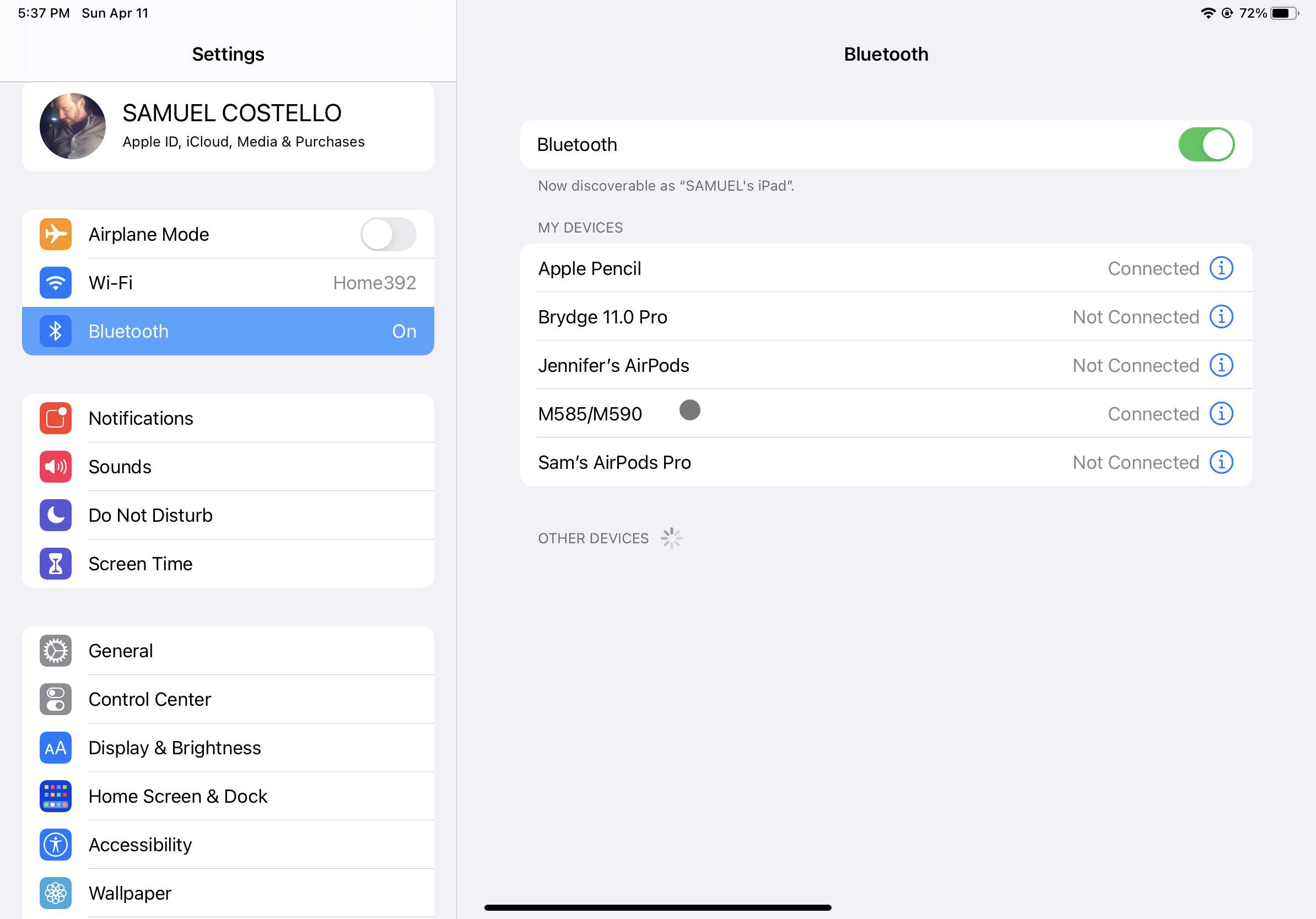Tap the battery icon in status bar
The height and width of the screenshot is (919, 1316).
coord(1284,13)
